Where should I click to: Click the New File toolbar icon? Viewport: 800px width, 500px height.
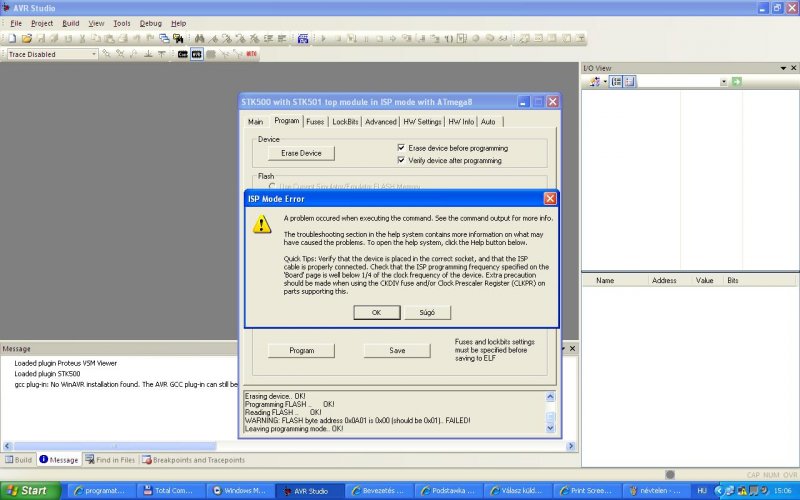(12, 38)
